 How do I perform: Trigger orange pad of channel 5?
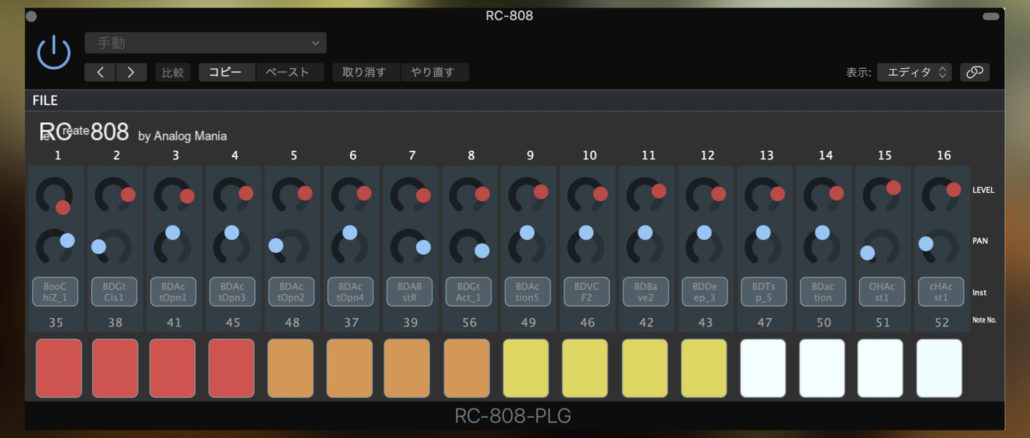click(291, 368)
